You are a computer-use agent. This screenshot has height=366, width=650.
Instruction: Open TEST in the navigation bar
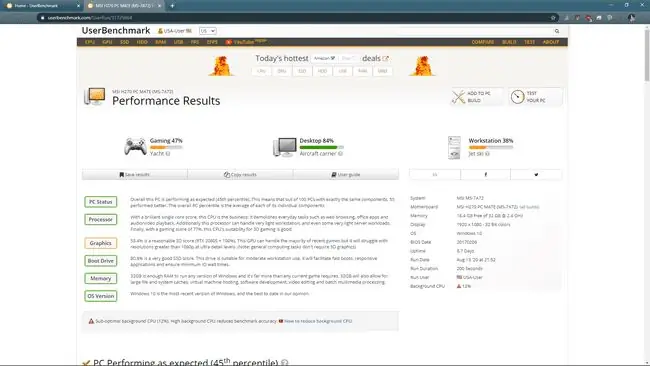529,42
